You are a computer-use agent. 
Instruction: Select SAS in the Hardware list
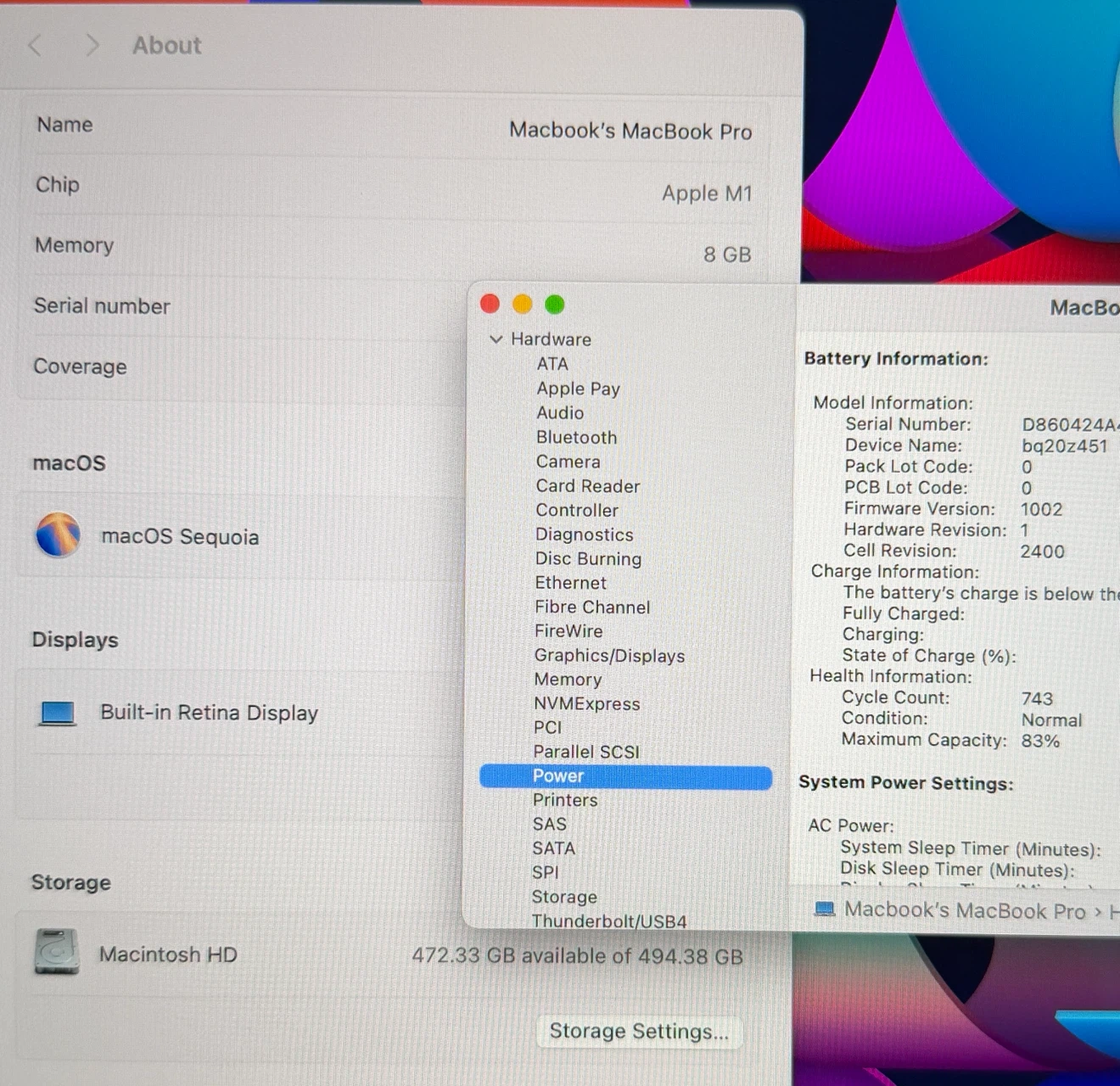tap(549, 825)
